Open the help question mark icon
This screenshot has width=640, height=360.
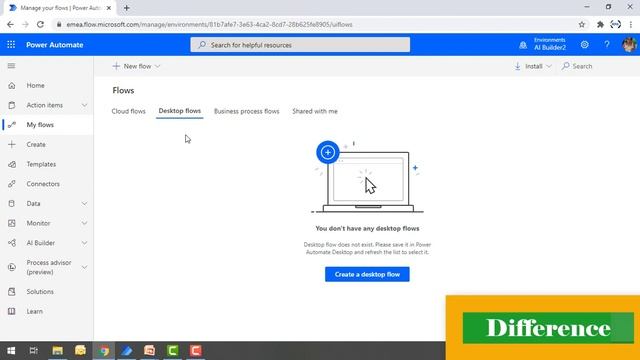coord(607,44)
